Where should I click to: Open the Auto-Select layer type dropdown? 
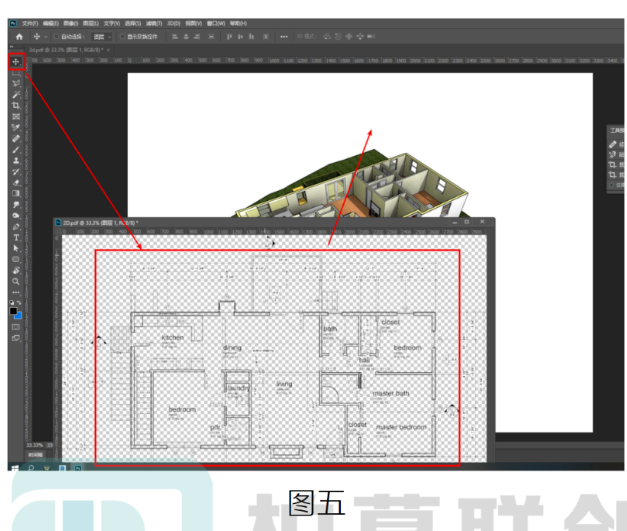tap(102, 37)
